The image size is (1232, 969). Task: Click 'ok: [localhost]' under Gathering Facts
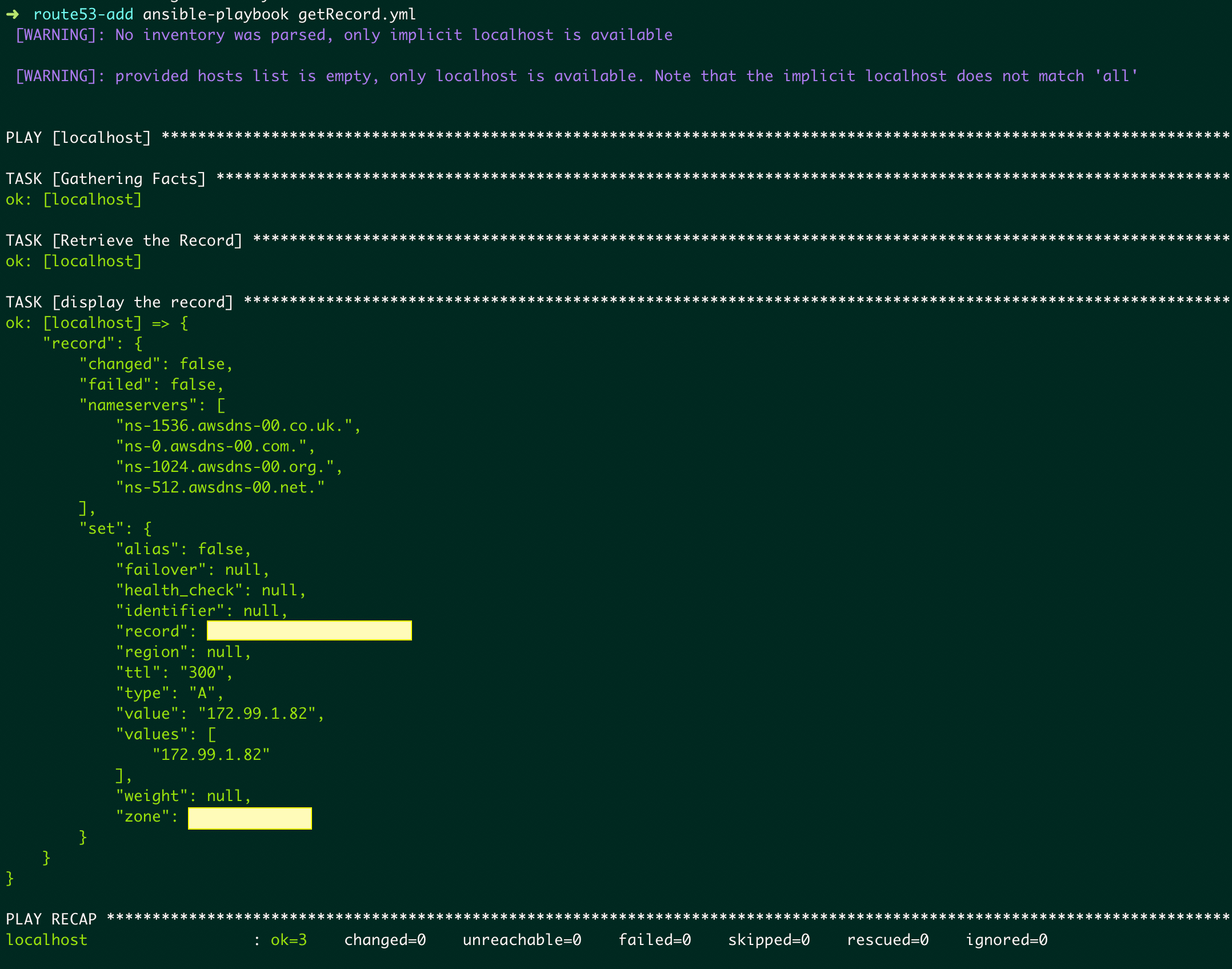coord(74,199)
